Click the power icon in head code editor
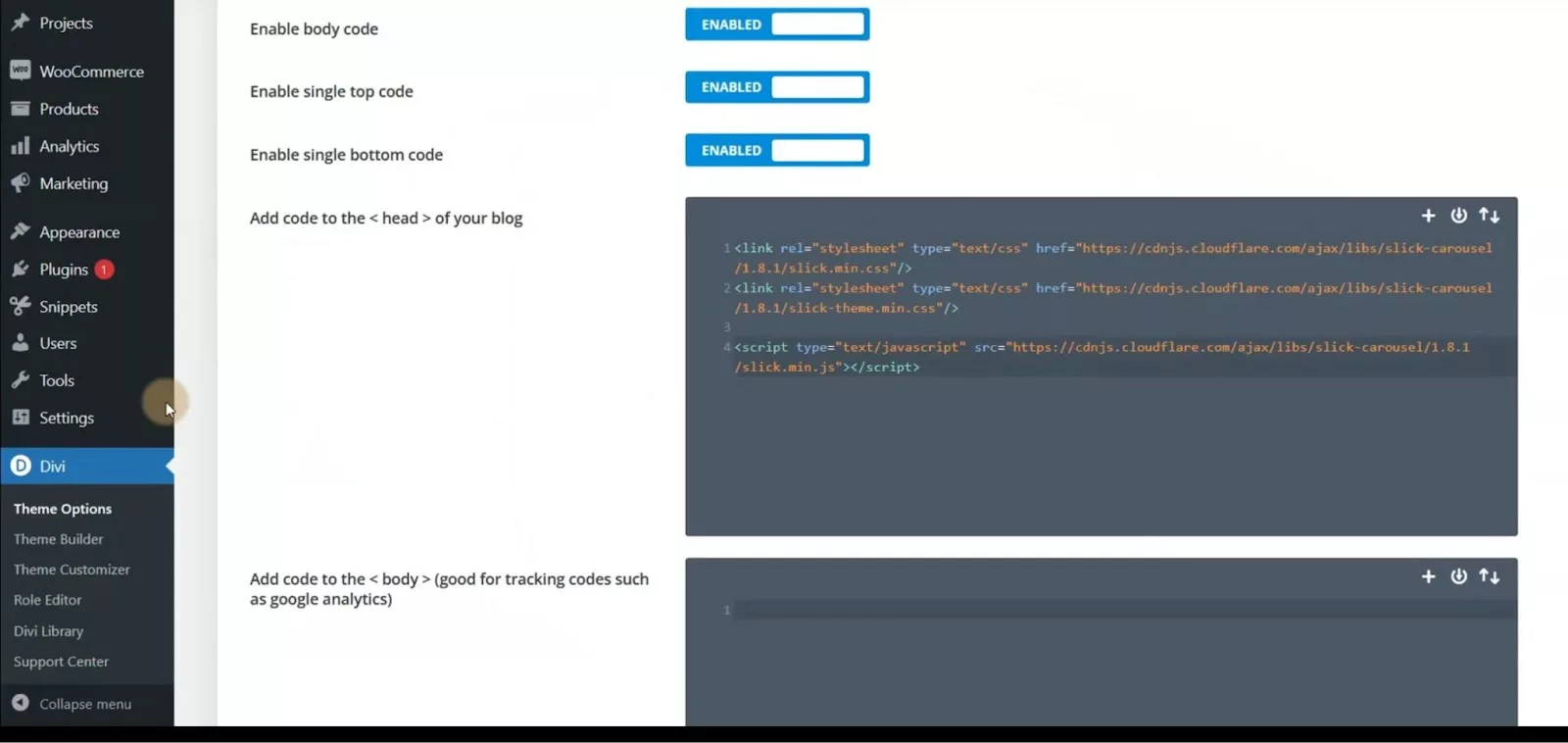Screen dimensions: 1568x743 point(1458,216)
